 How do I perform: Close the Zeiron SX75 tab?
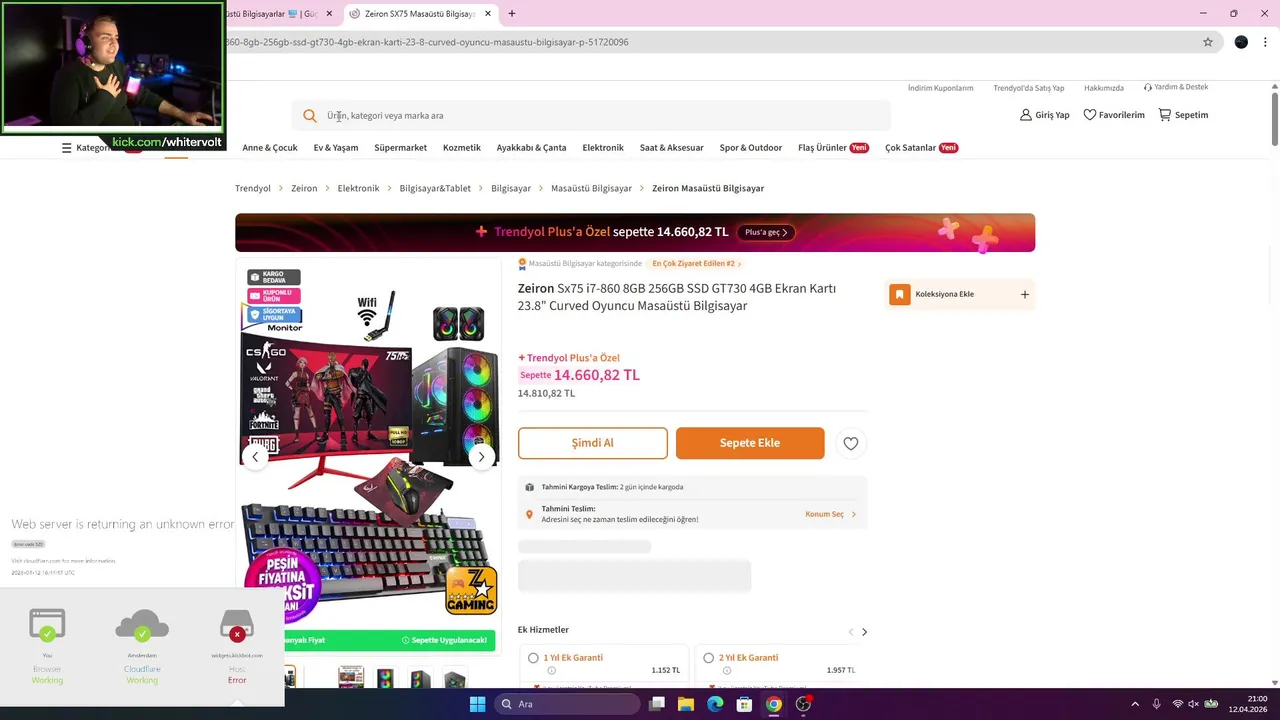488,14
